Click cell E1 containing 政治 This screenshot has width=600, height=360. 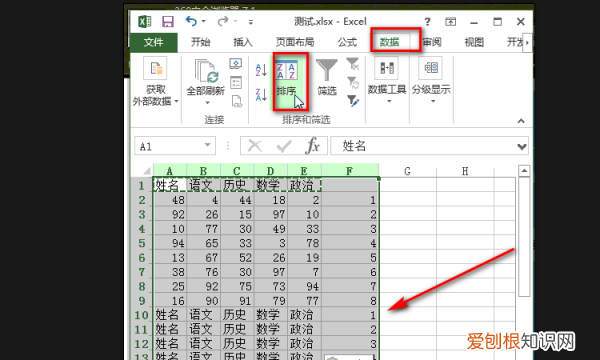(x=304, y=186)
